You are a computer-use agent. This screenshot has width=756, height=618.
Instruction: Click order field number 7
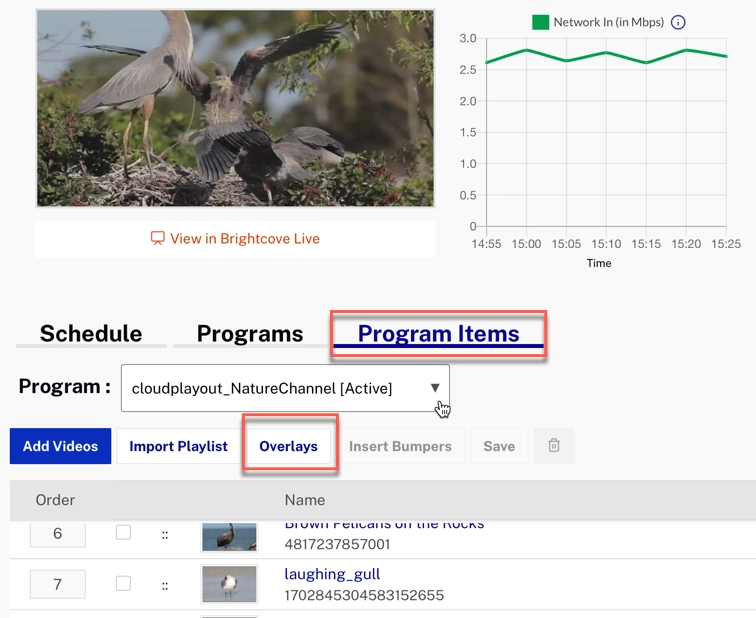pyautogui.click(x=57, y=584)
